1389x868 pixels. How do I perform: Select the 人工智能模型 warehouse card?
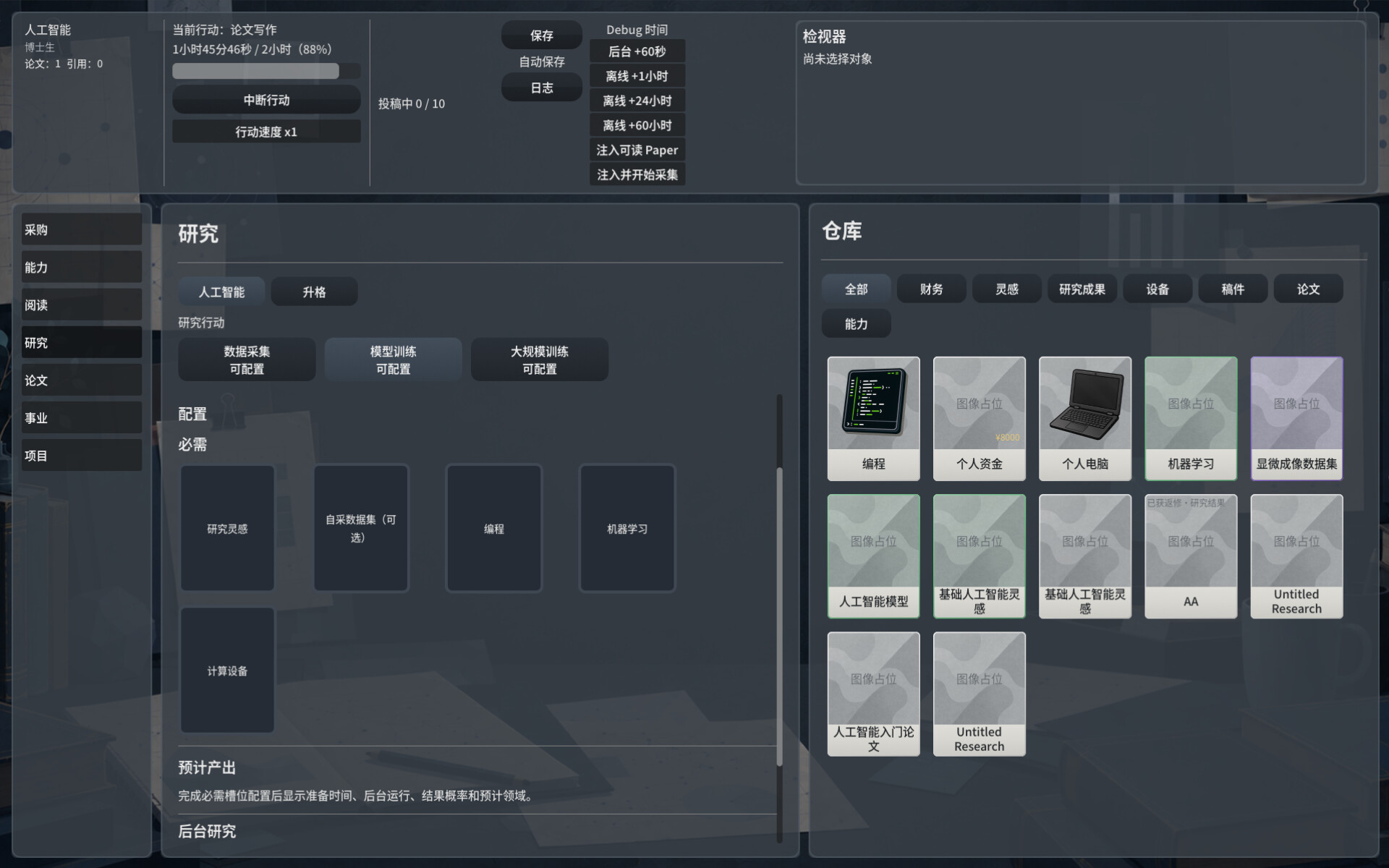[x=873, y=556]
